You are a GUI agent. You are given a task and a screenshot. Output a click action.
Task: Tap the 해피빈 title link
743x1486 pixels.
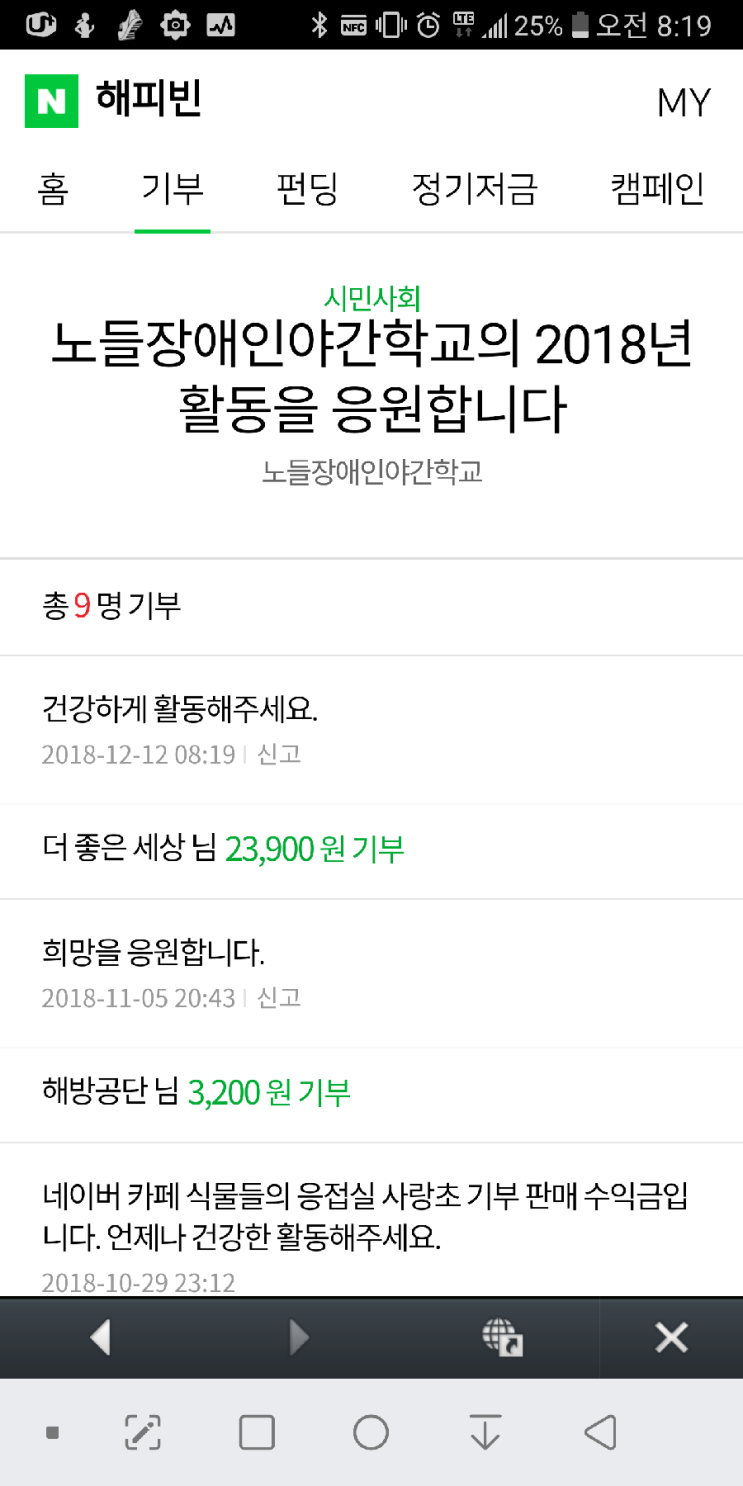[149, 100]
